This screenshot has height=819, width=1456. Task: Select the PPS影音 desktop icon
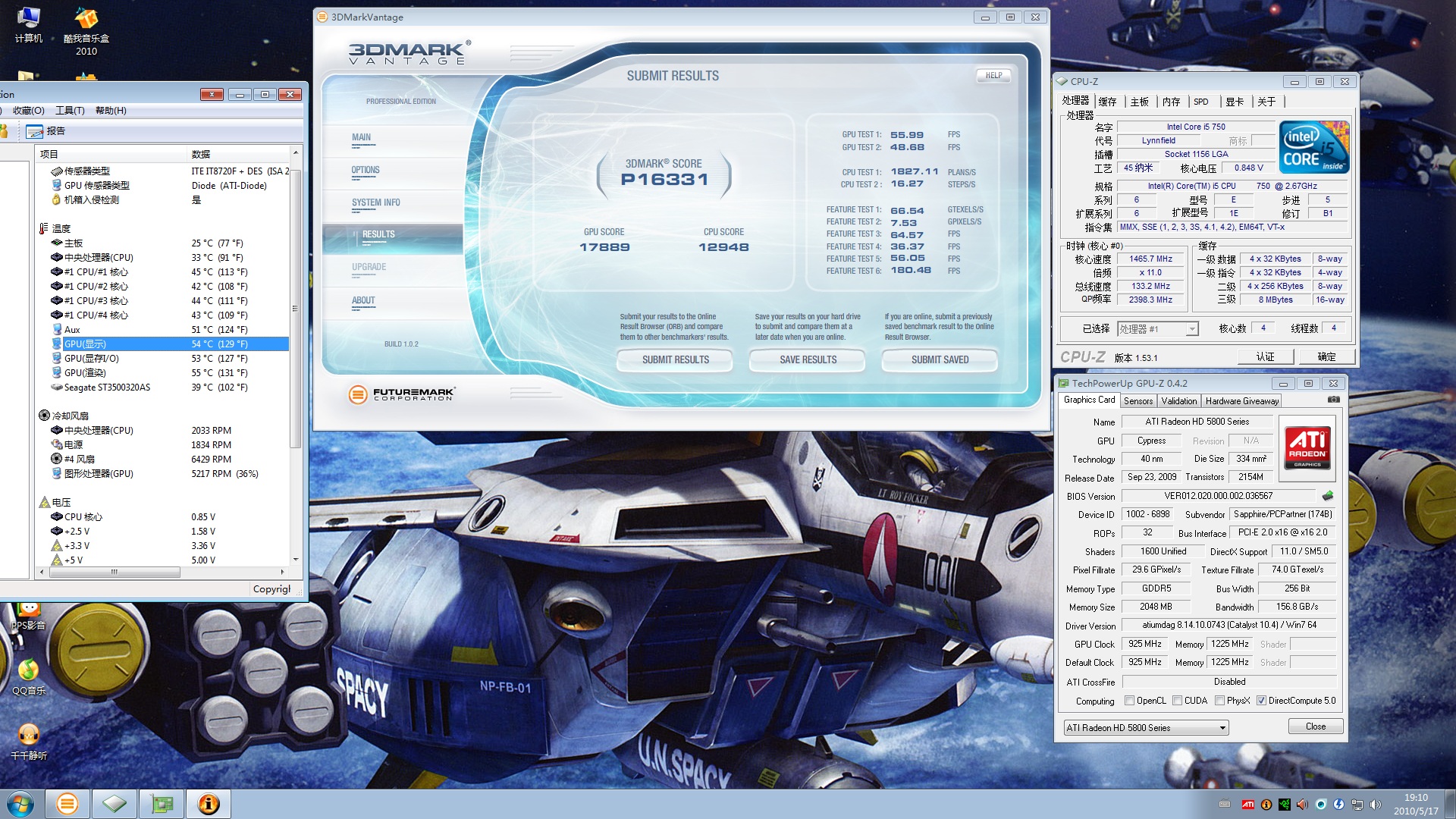coord(29,617)
